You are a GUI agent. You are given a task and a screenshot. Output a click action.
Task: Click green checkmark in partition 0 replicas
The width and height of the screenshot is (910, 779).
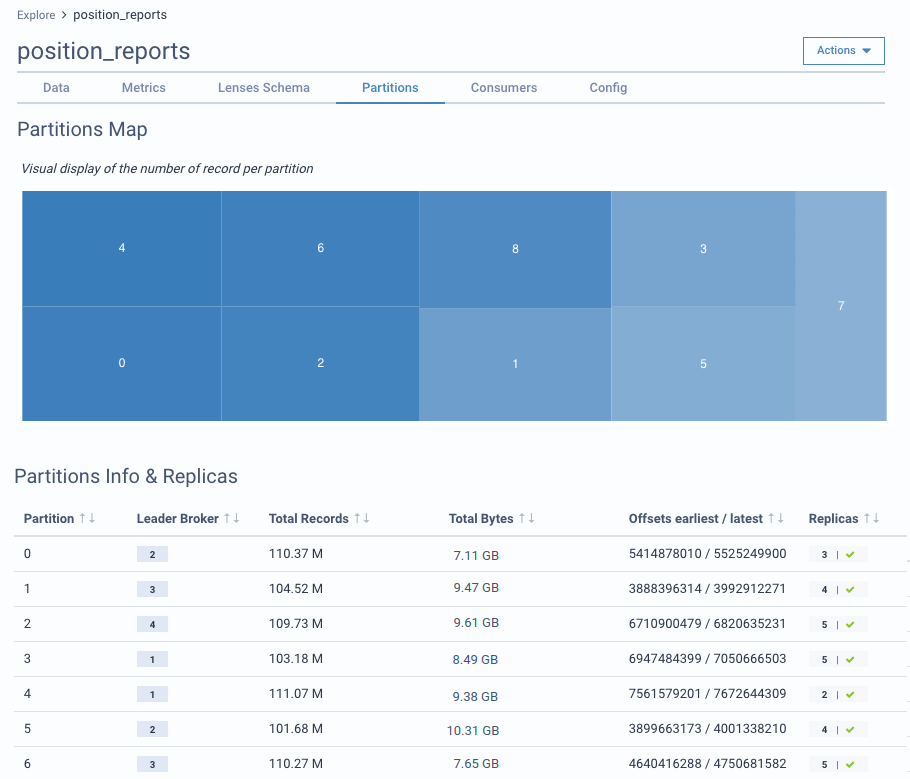(850, 555)
